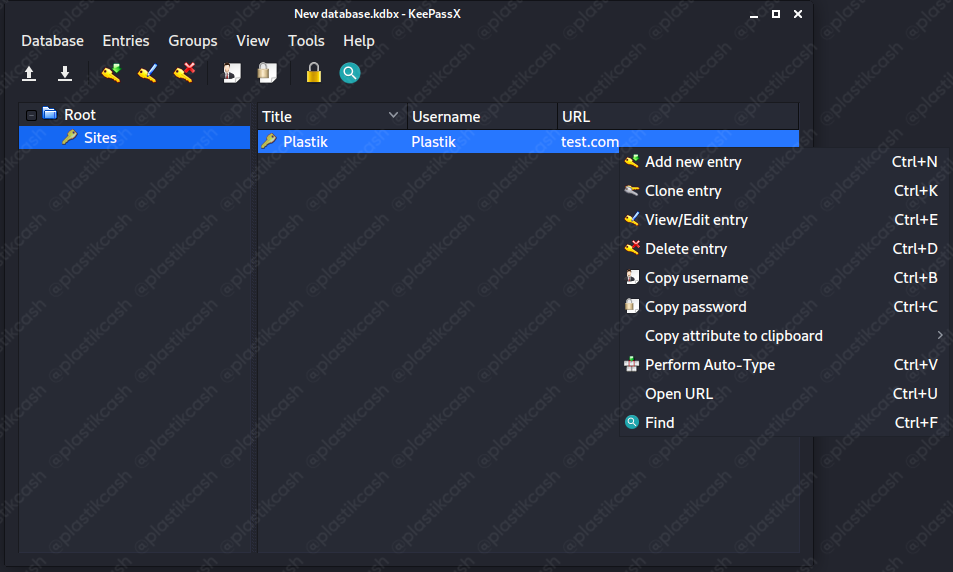
Task: Select Perform Auto-Type in the context menu
Action: click(709, 365)
